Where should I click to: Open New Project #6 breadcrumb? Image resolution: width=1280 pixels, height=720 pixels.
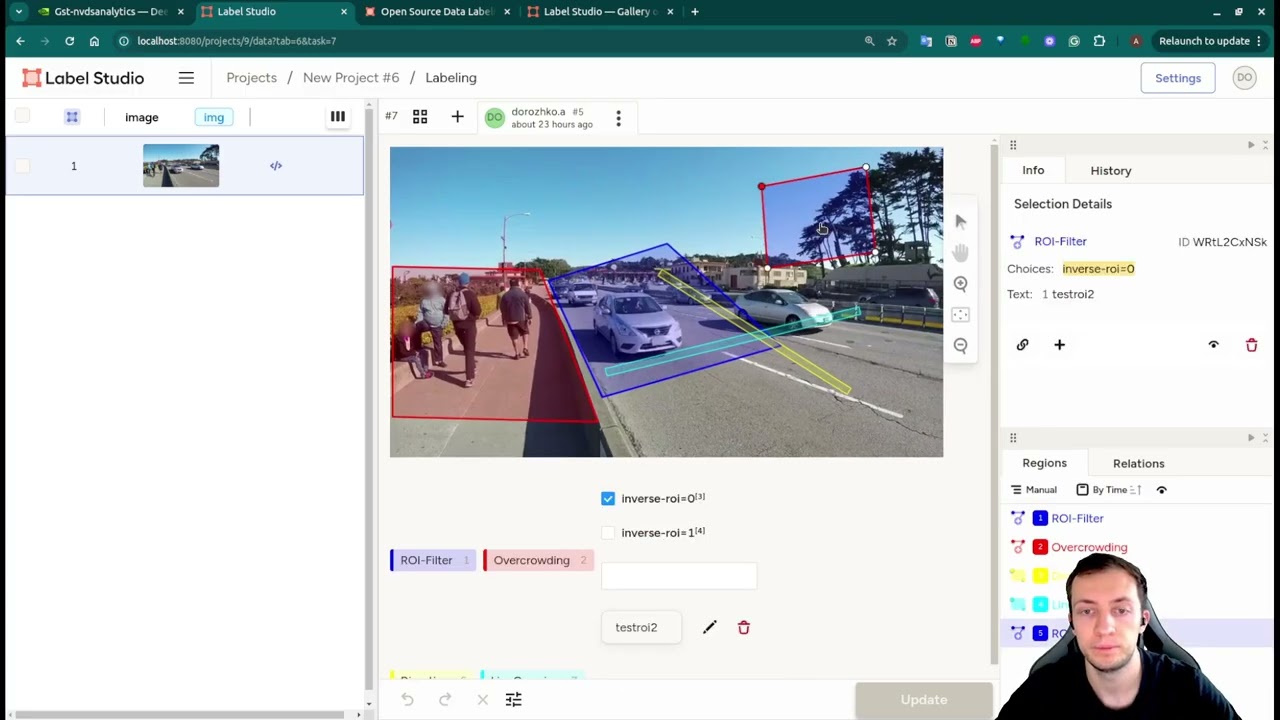(x=351, y=78)
